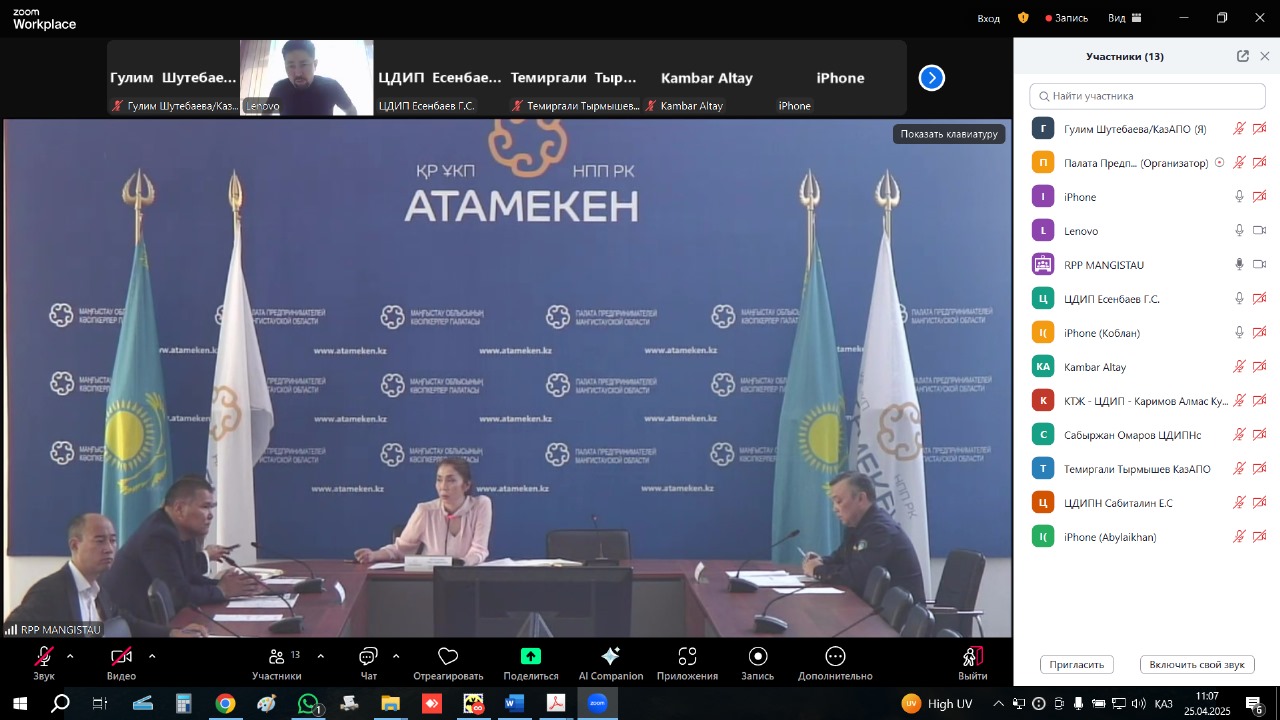Open AI Companion
The image size is (1280, 720).
(x=611, y=664)
